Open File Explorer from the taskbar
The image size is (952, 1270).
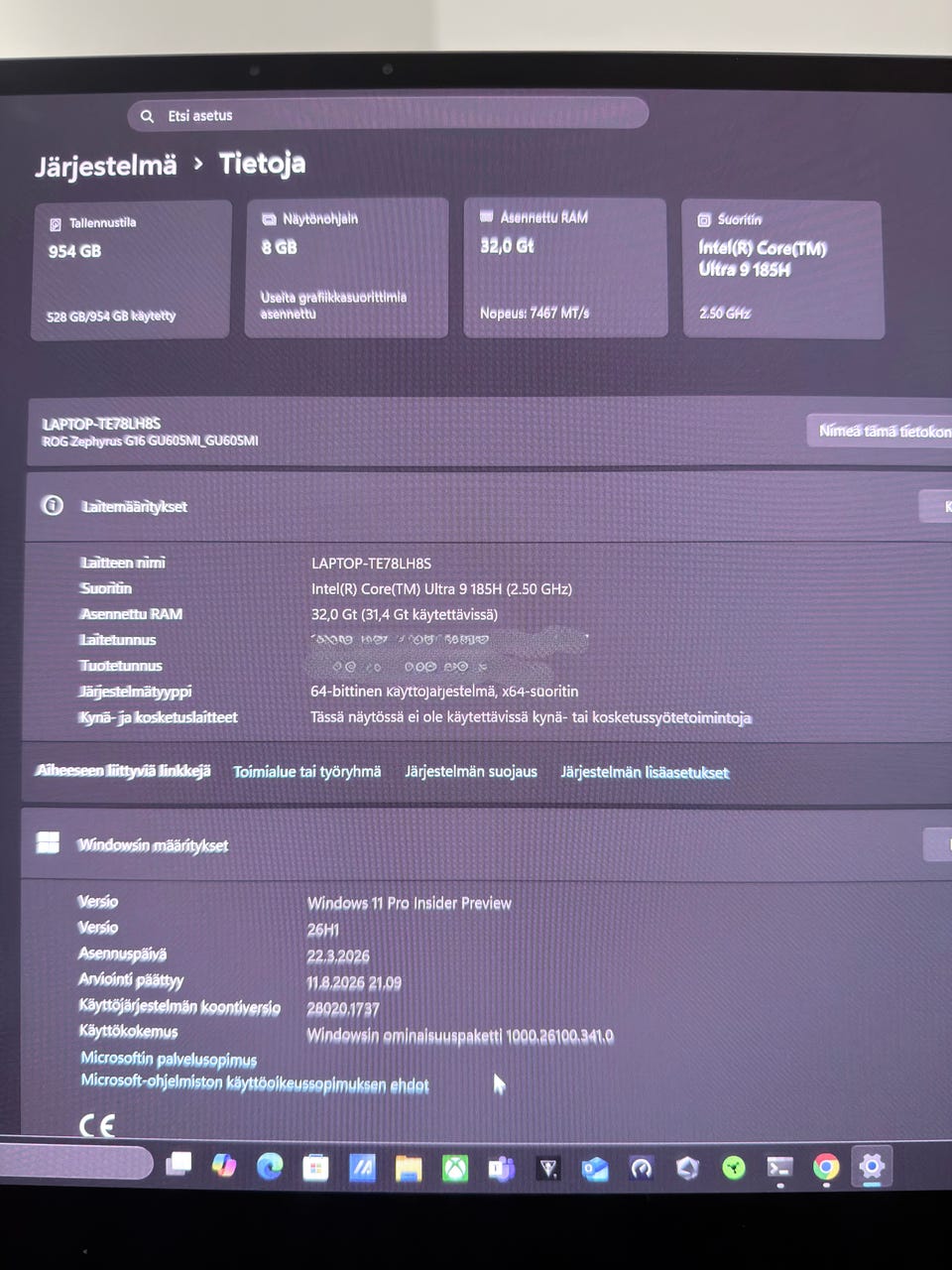pyautogui.click(x=409, y=1168)
